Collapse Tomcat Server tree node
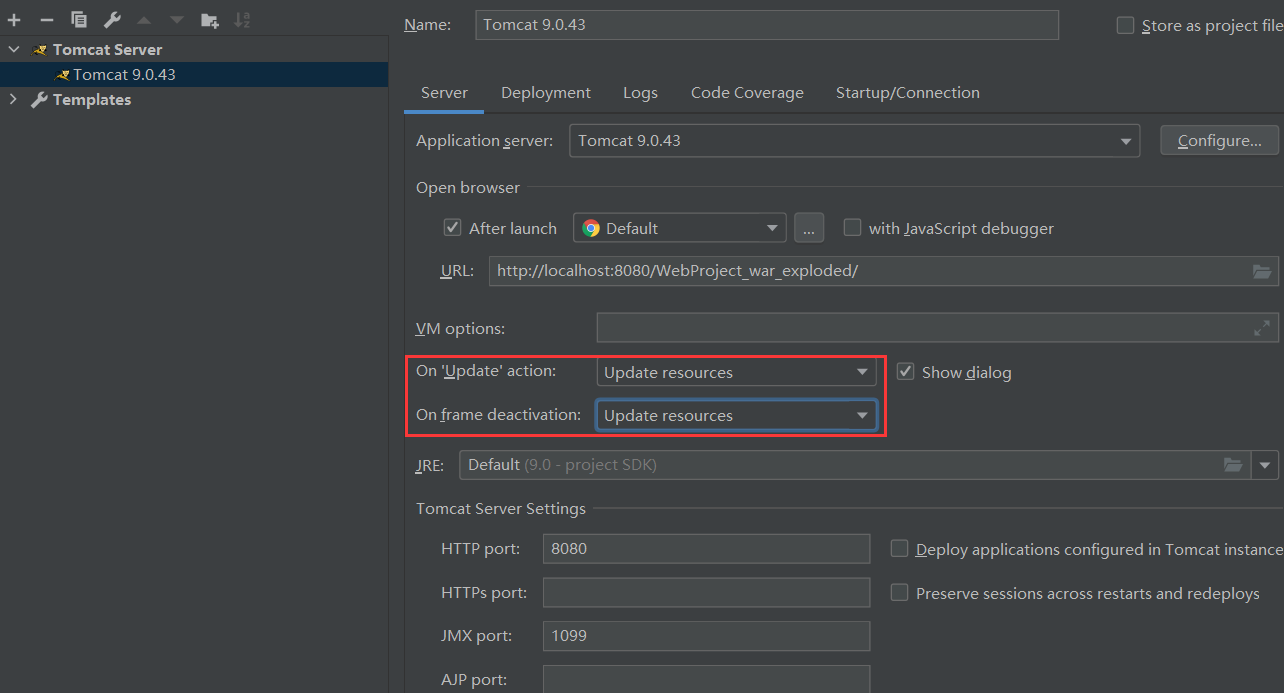Viewport: 1284px width, 693px height. coord(14,49)
